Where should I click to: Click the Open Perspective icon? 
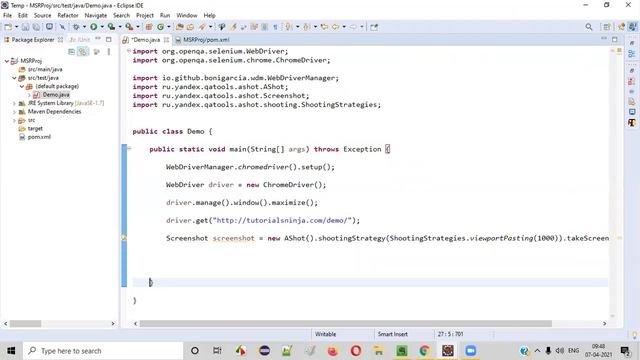[x=607, y=27]
